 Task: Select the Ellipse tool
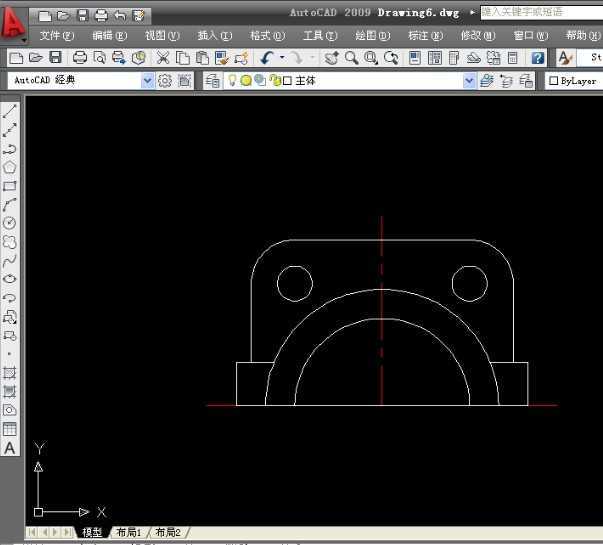tap(10, 279)
